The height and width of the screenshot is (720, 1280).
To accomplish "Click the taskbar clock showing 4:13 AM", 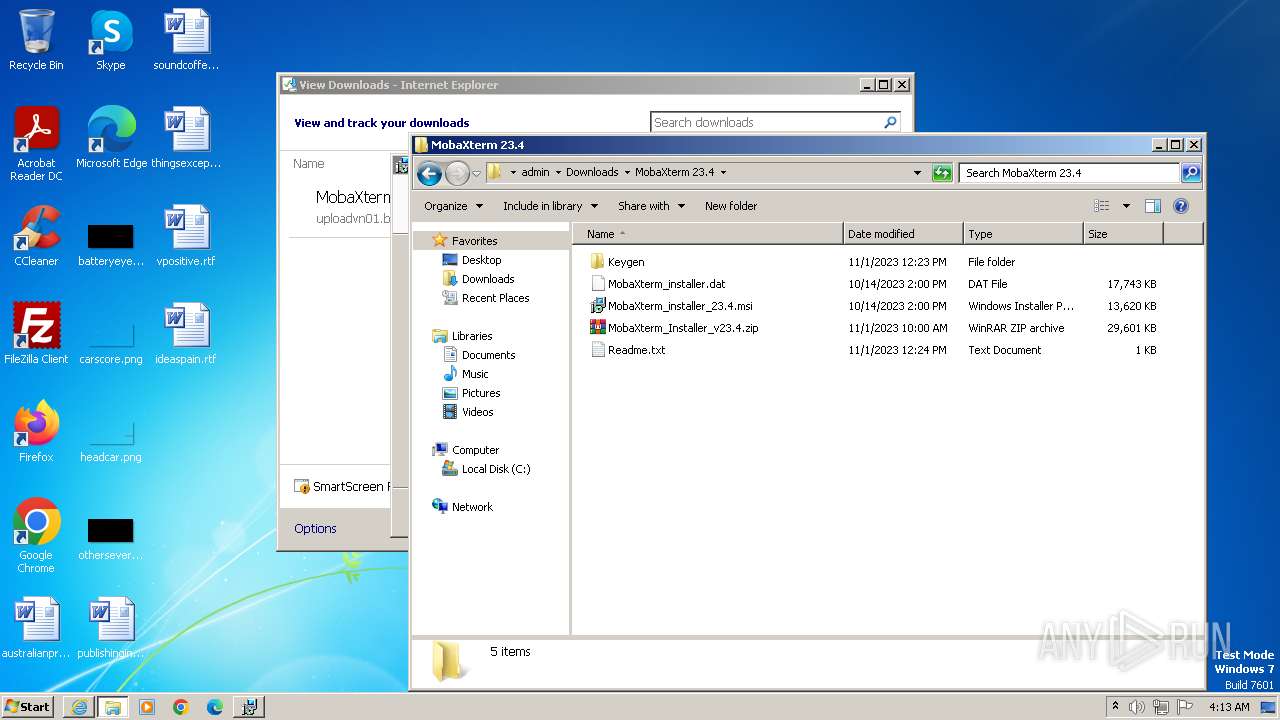I will 1229,707.
